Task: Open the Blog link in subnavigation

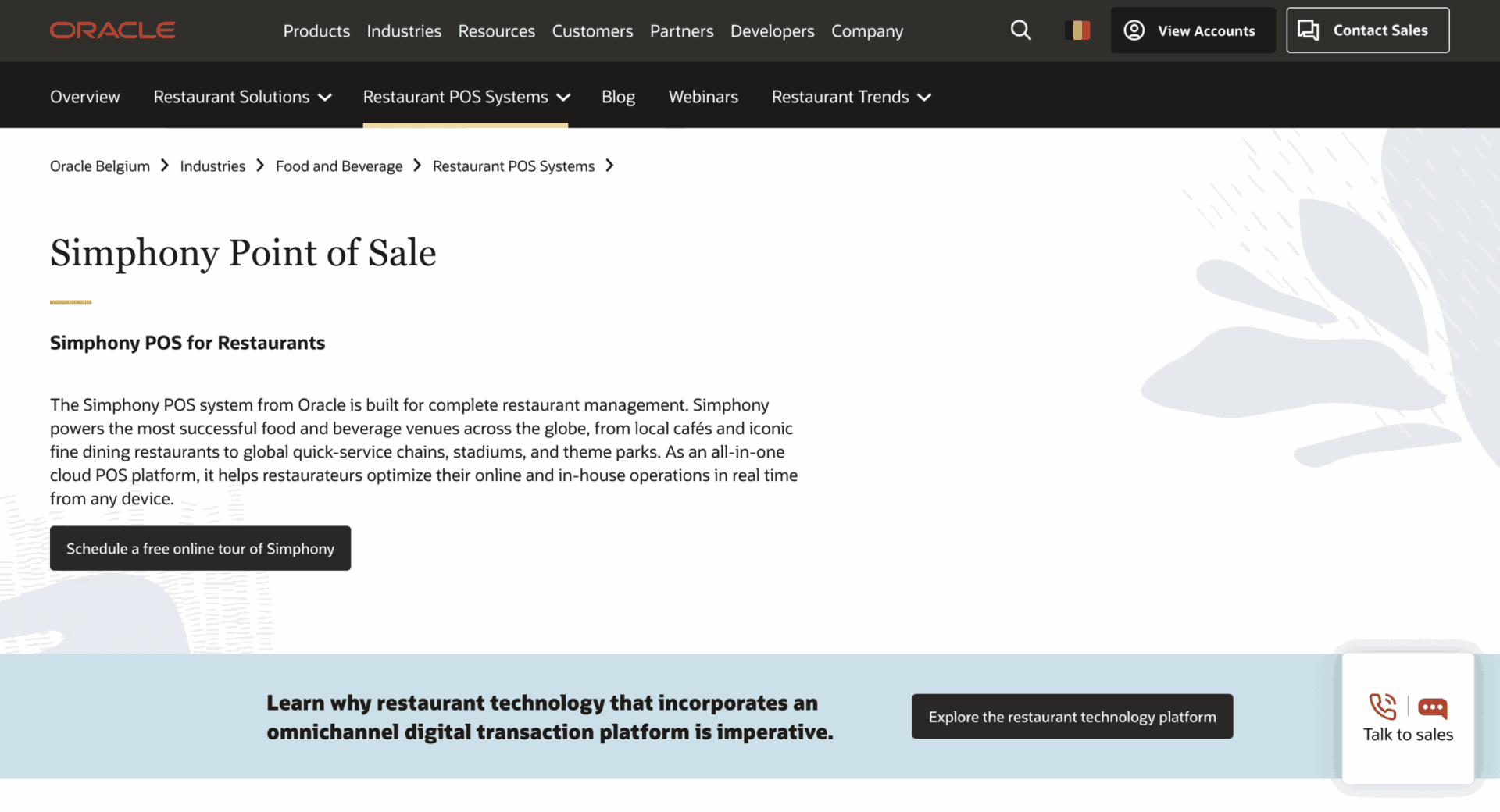Action: [x=618, y=97]
